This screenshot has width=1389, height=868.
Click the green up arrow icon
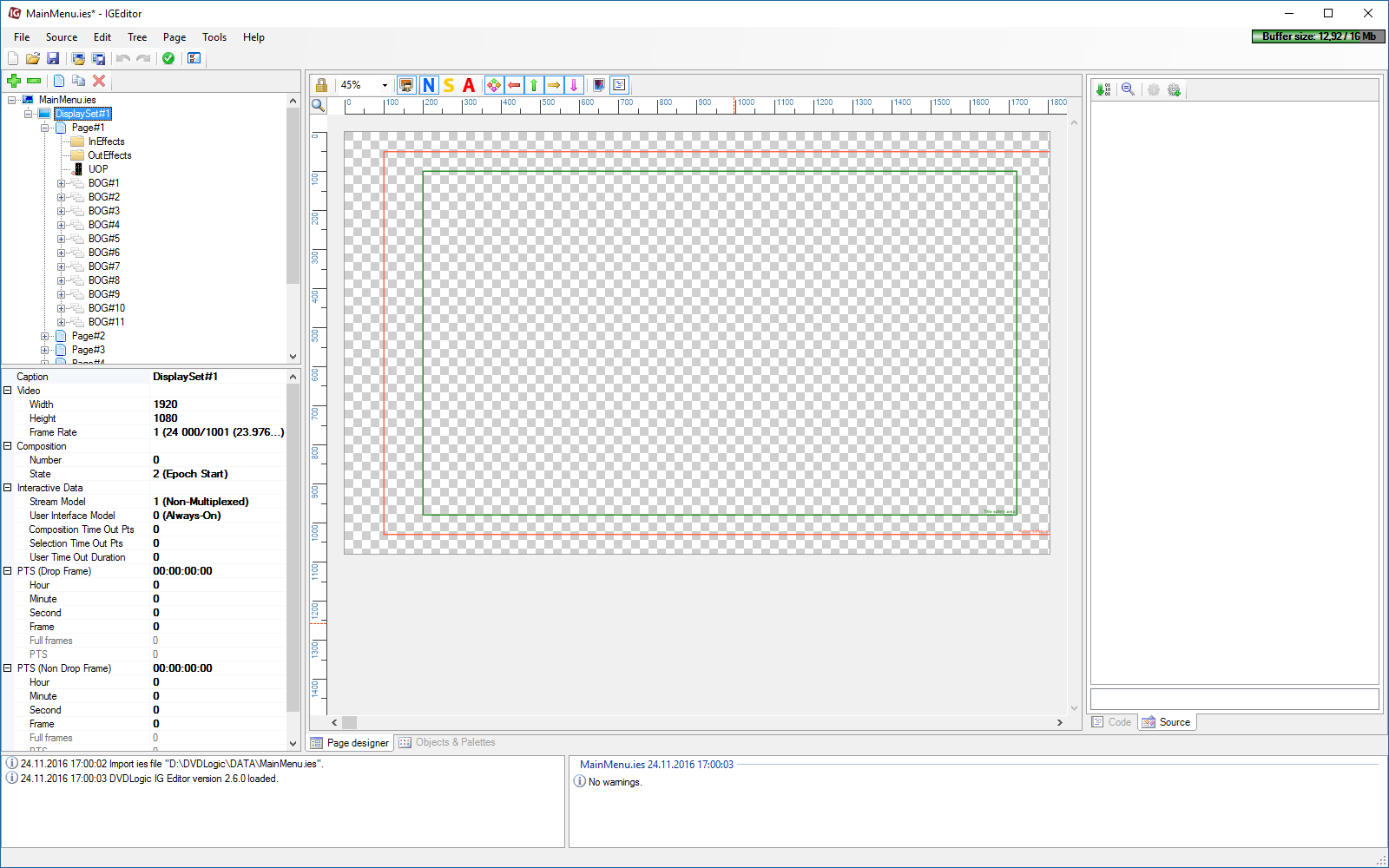pos(534,85)
